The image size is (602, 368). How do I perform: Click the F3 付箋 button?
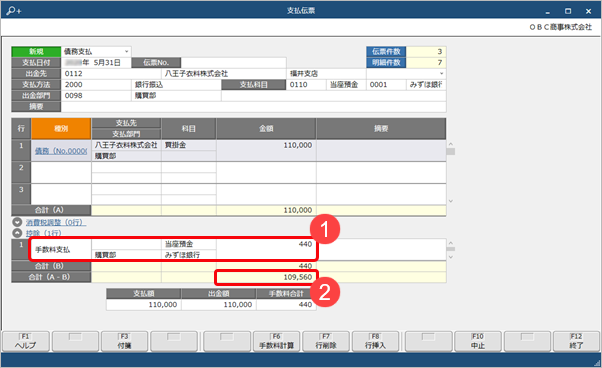click(124, 341)
